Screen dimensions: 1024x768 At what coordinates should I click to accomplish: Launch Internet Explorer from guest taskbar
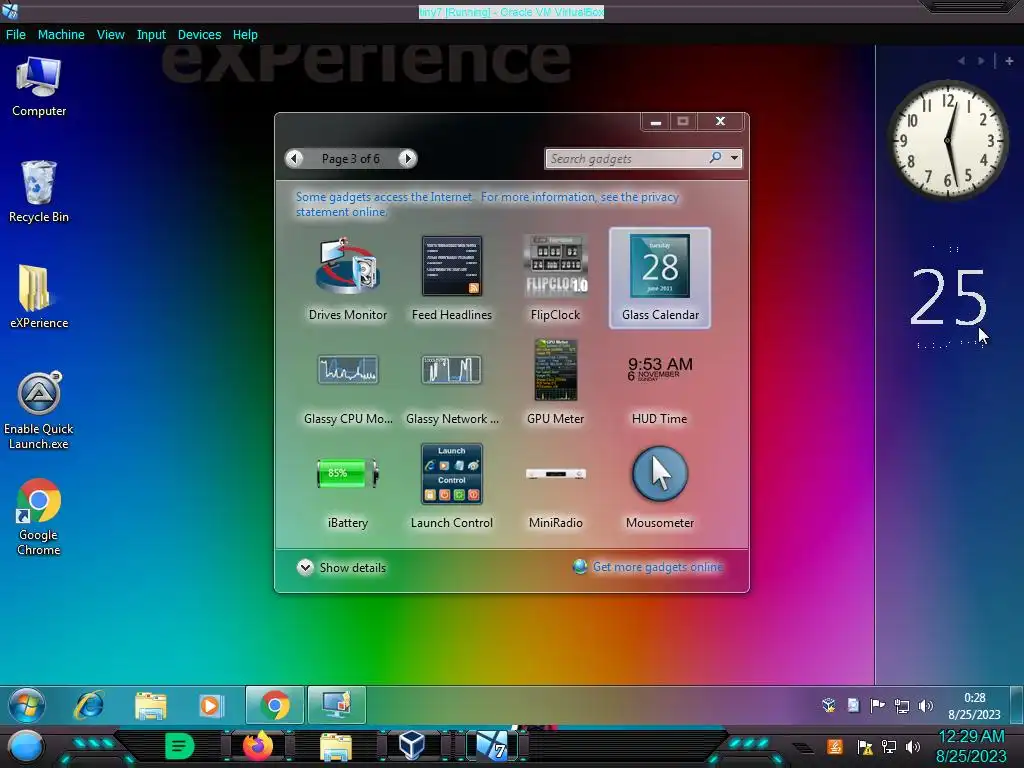coord(89,705)
